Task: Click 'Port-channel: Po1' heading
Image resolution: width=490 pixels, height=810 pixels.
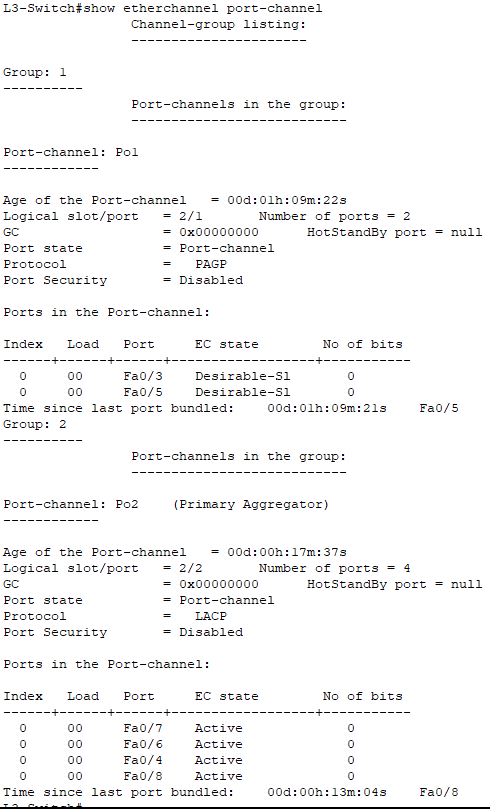Action: (x=71, y=152)
